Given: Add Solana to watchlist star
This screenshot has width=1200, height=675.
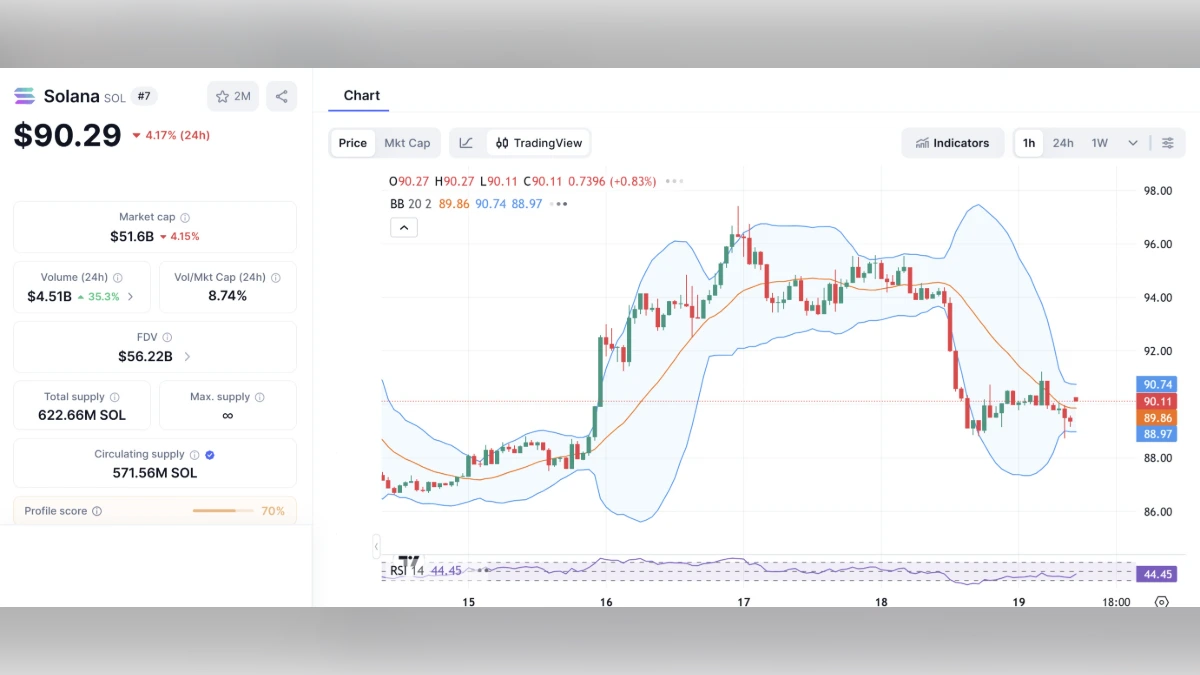Looking at the screenshot, I should (x=232, y=96).
